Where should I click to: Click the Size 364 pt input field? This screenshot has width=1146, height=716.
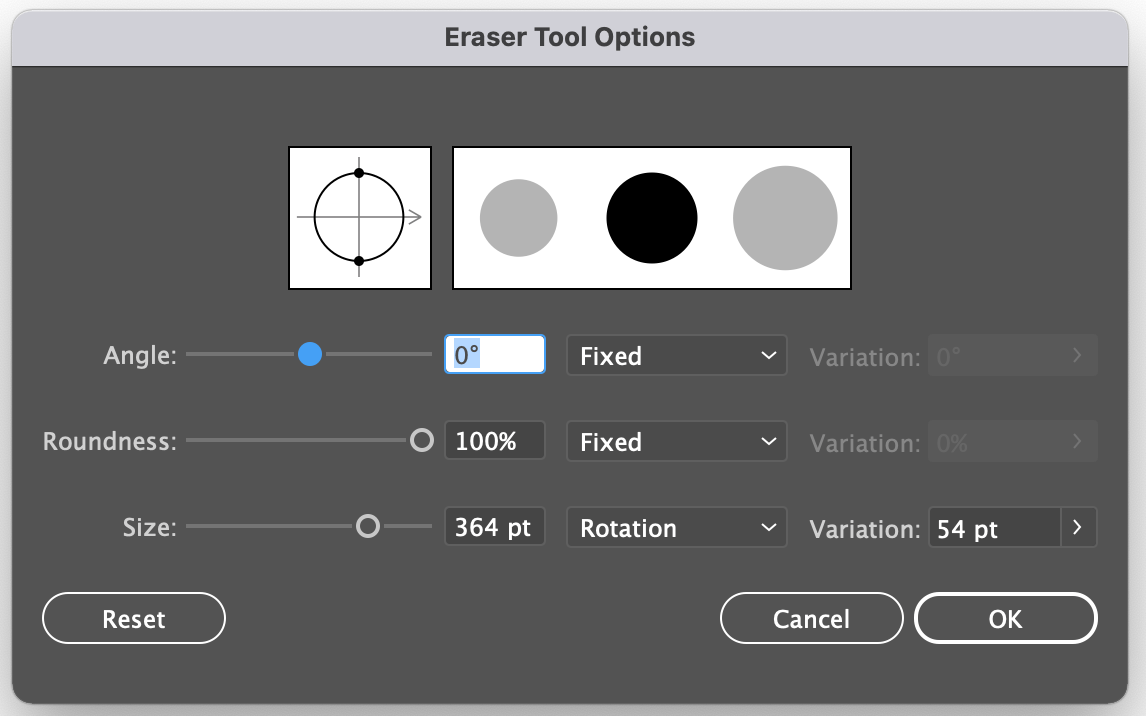pyautogui.click(x=495, y=527)
